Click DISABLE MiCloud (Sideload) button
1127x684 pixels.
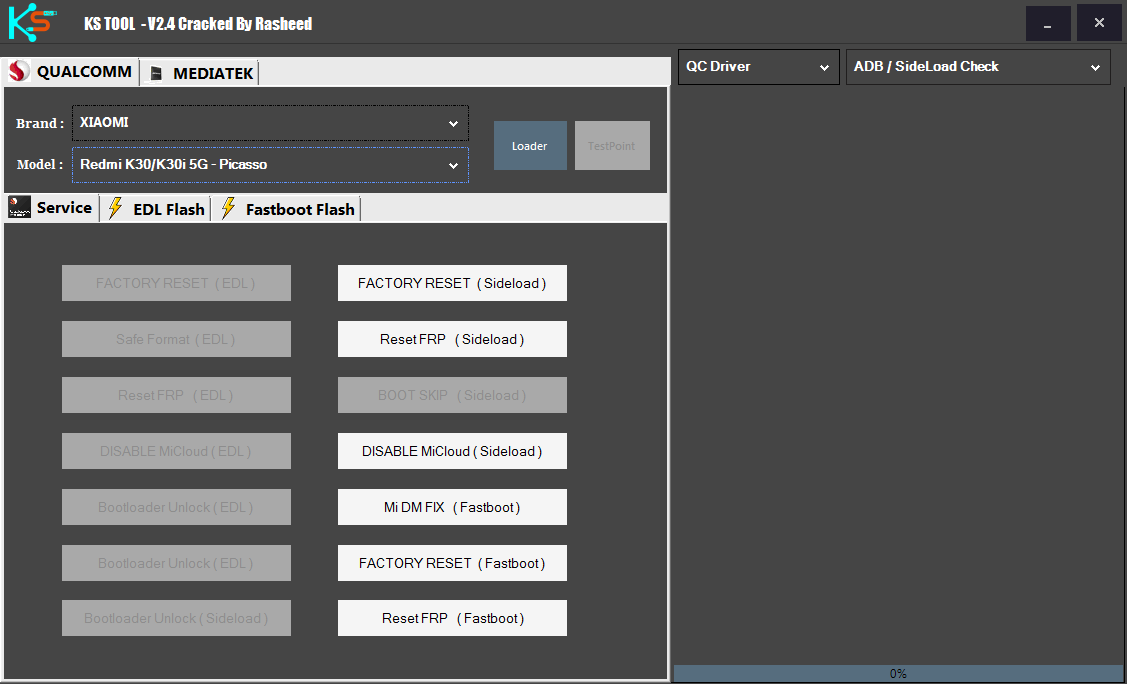click(452, 451)
